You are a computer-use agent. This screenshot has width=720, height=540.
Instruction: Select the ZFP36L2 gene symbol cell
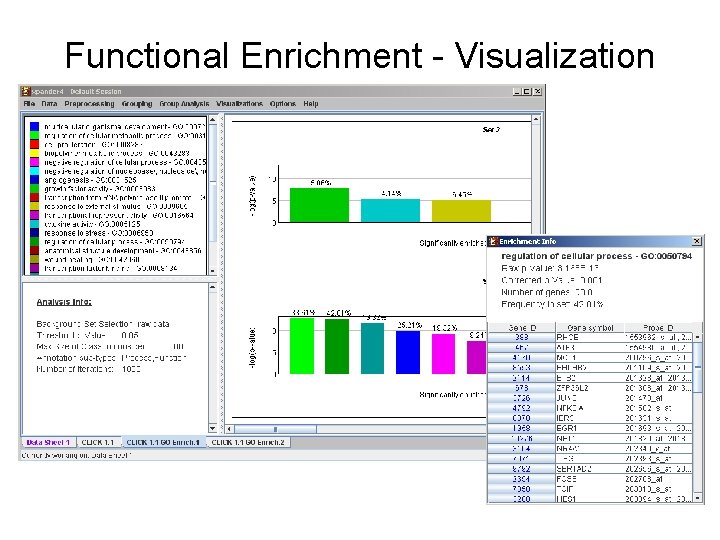pos(590,388)
